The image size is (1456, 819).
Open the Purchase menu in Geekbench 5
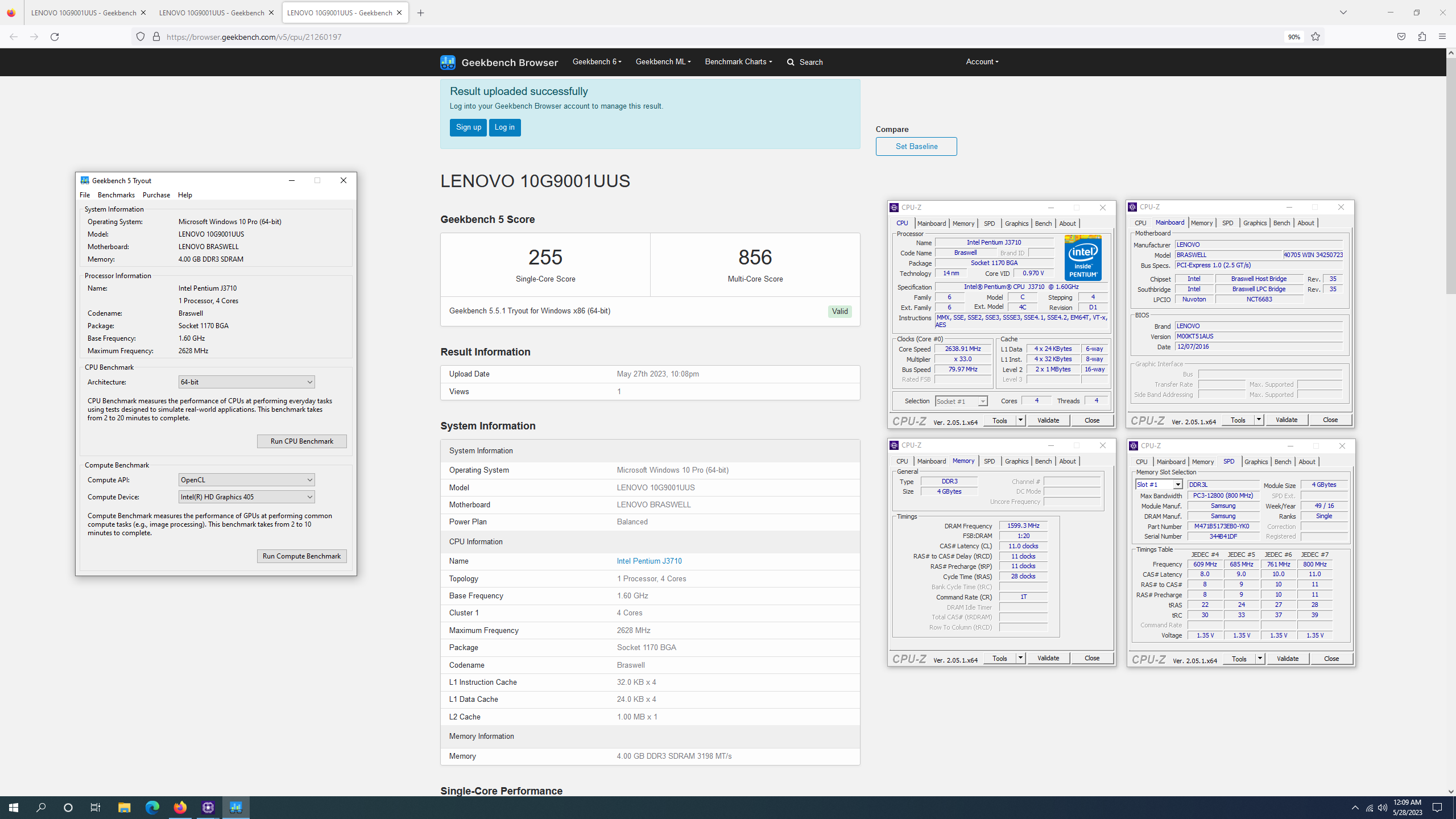[156, 195]
